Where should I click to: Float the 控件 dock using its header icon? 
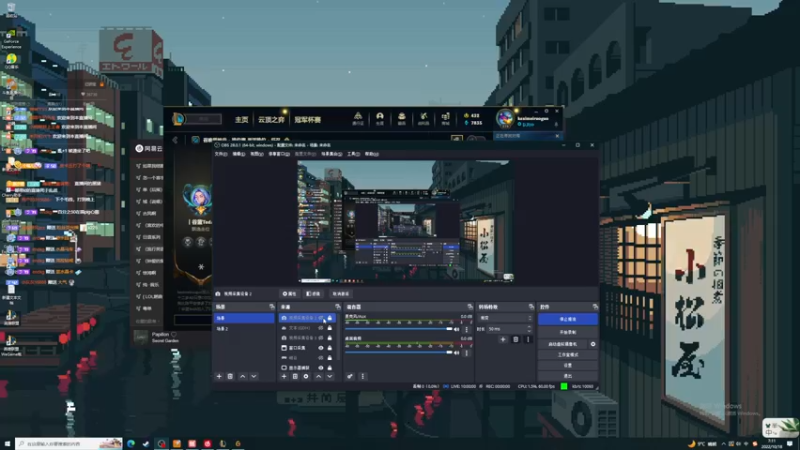[595, 307]
